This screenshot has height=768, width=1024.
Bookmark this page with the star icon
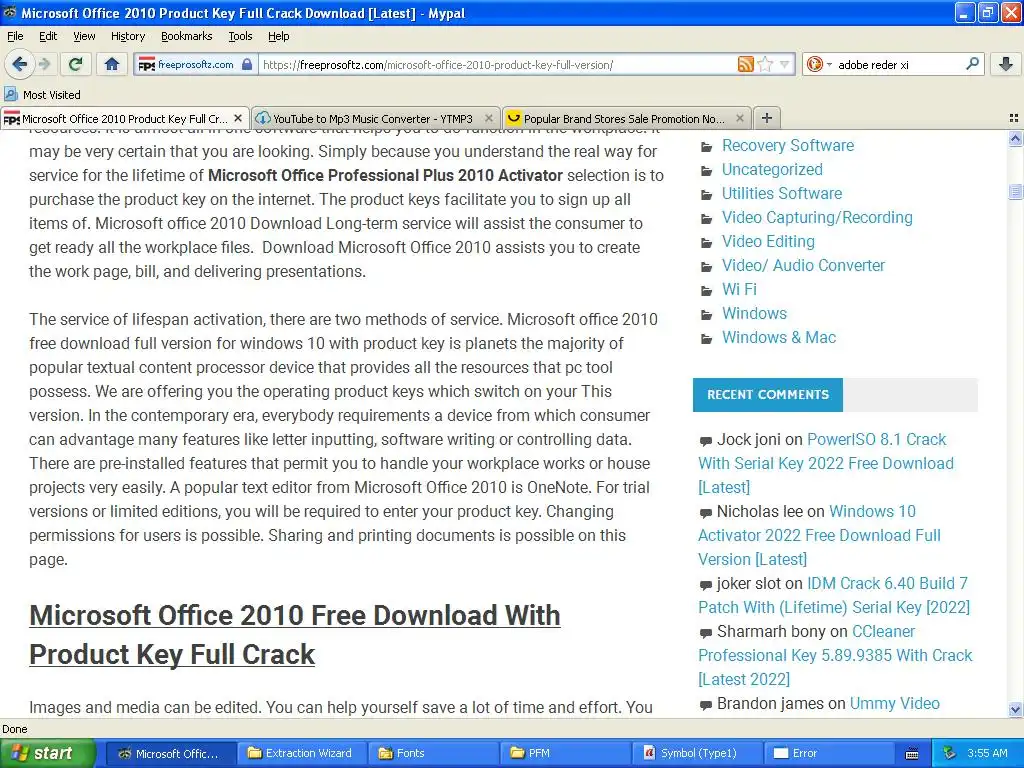click(765, 64)
